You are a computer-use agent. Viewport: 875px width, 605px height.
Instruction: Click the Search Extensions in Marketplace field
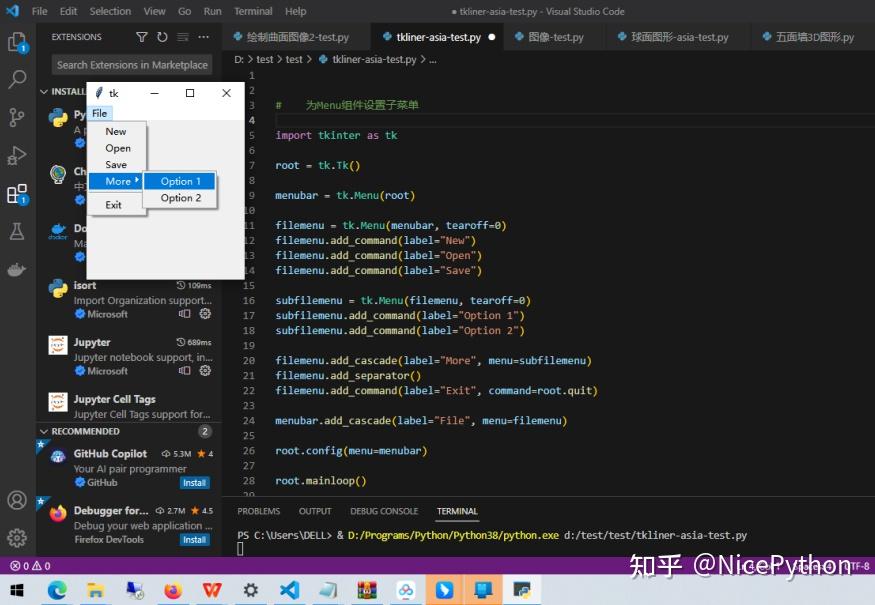131,64
